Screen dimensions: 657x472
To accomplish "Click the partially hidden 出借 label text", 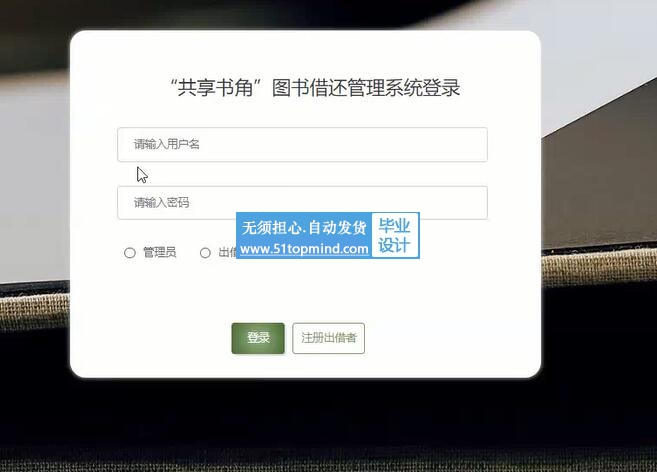I will point(227,252).
